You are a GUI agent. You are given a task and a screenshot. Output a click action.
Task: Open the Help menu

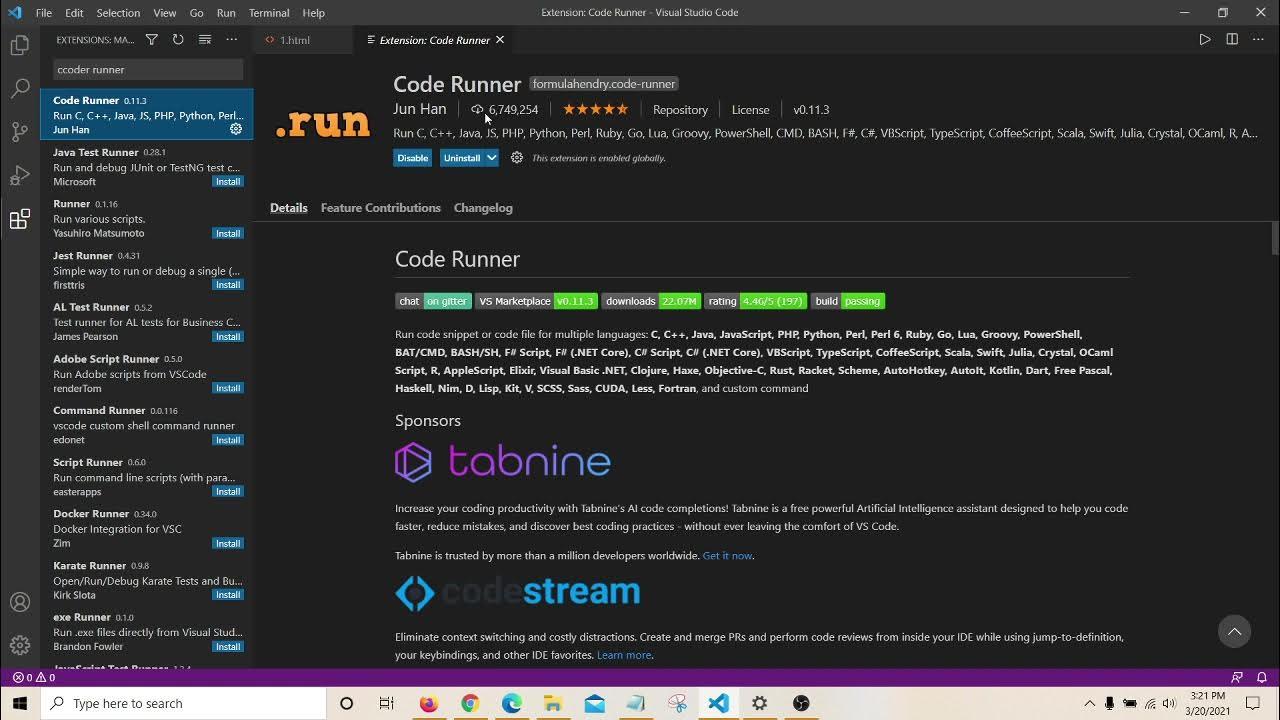pos(314,13)
